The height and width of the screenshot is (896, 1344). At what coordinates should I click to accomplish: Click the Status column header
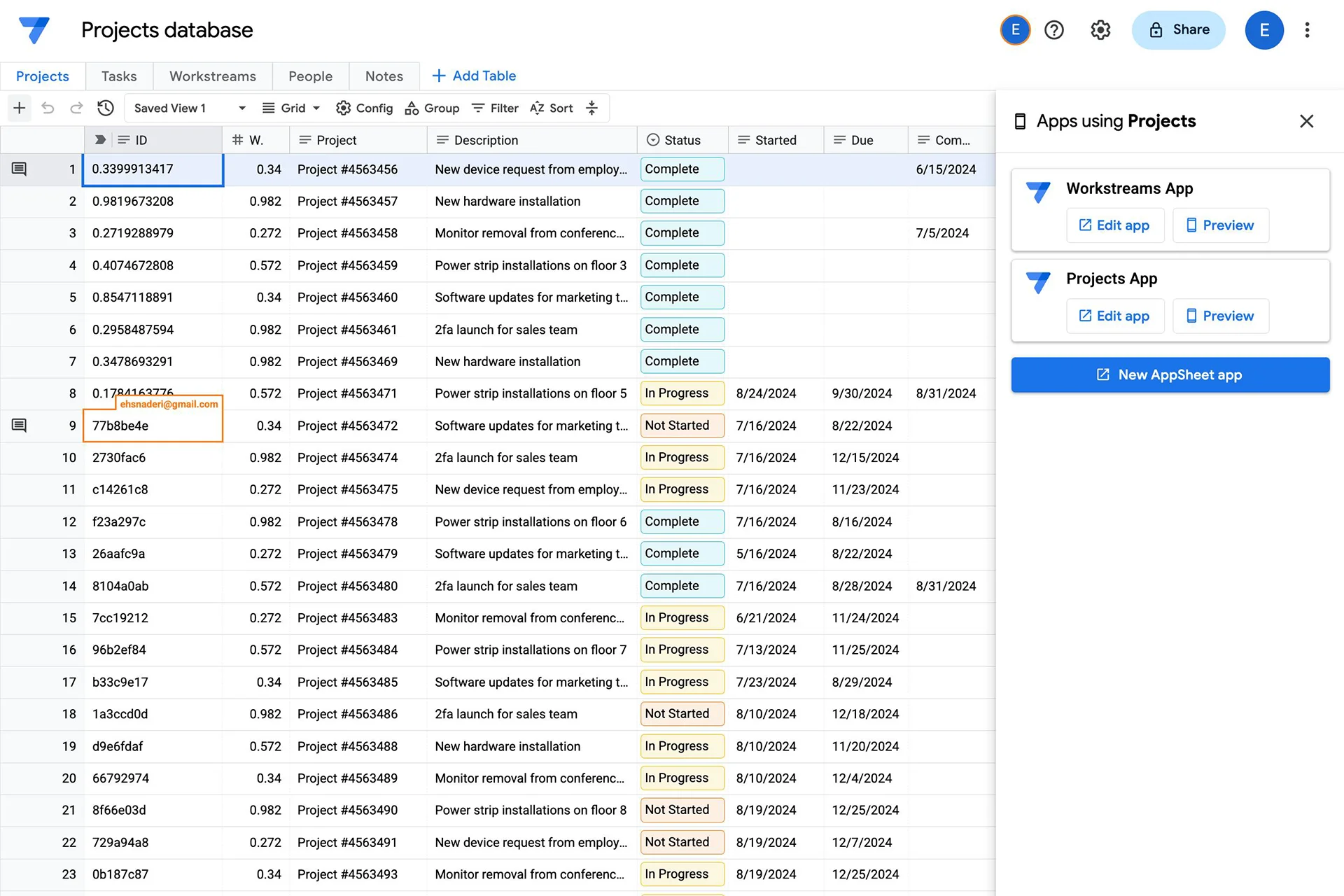click(x=682, y=140)
